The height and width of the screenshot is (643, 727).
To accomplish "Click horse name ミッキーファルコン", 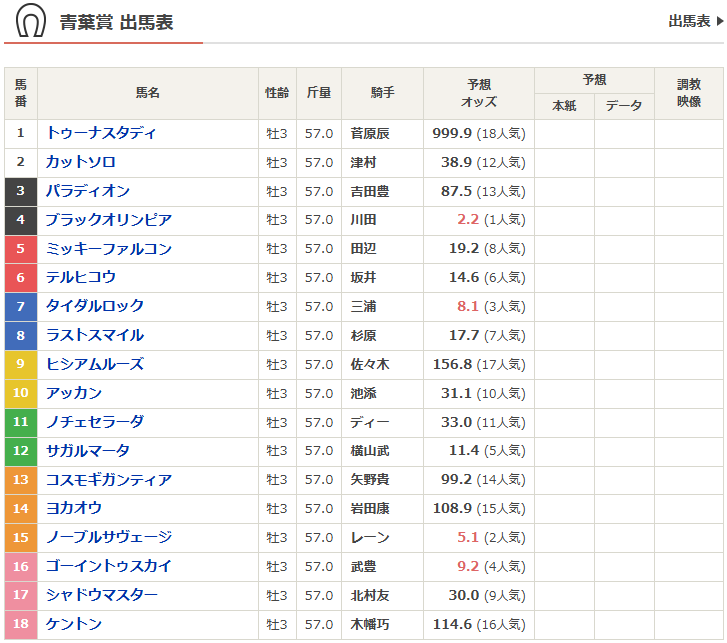I will pos(108,249).
